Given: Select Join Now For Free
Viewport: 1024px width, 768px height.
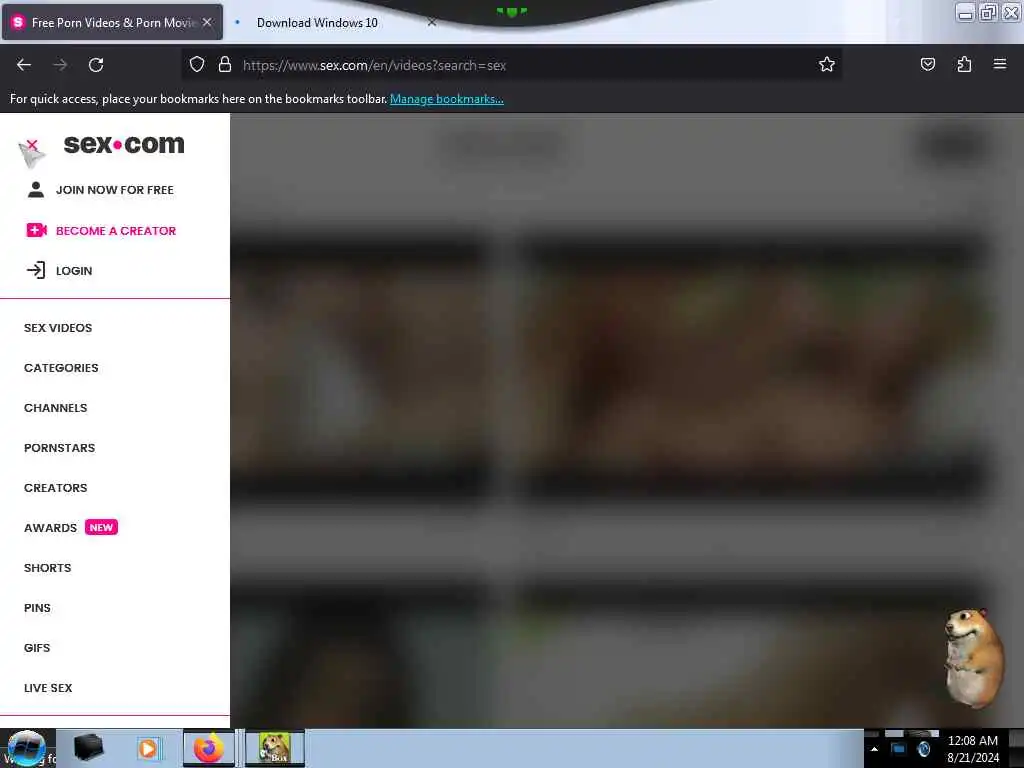Looking at the screenshot, I should [115, 190].
